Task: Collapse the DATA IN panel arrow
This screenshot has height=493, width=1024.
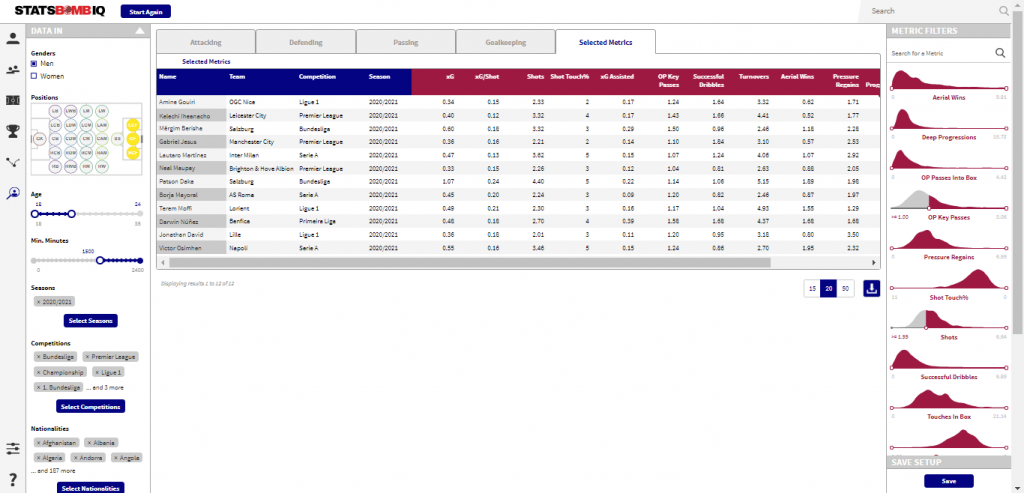Action: click(x=139, y=31)
